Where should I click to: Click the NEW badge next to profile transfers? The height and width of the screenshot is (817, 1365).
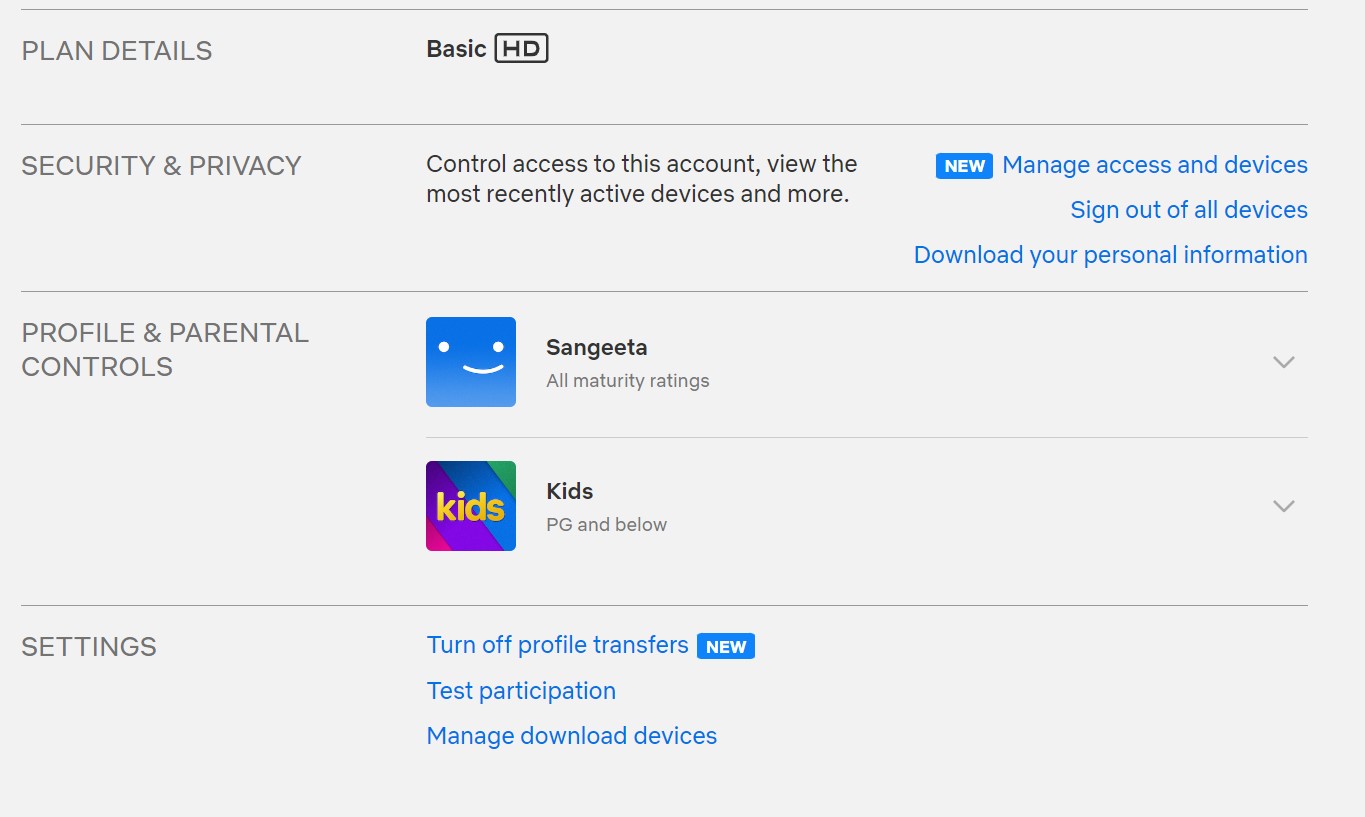725,646
